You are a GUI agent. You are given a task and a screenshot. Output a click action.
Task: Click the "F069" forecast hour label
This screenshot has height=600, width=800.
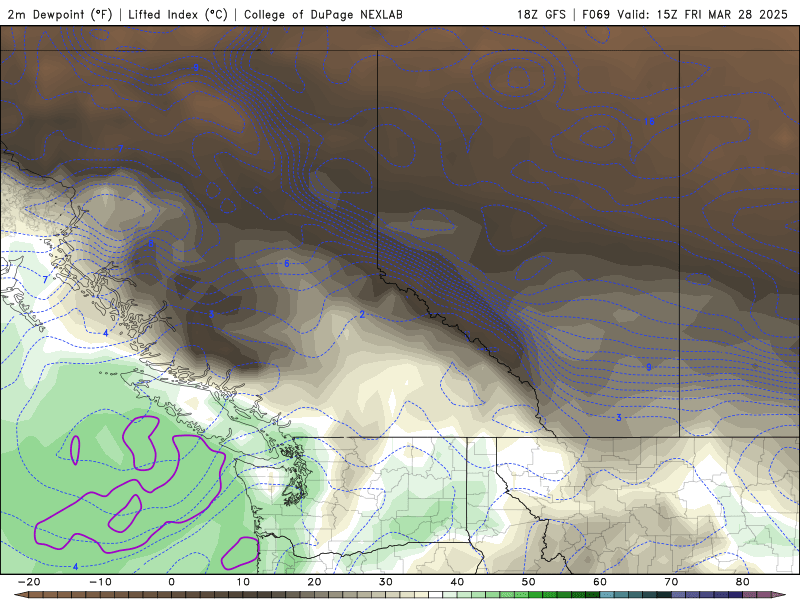pyautogui.click(x=596, y=14)
